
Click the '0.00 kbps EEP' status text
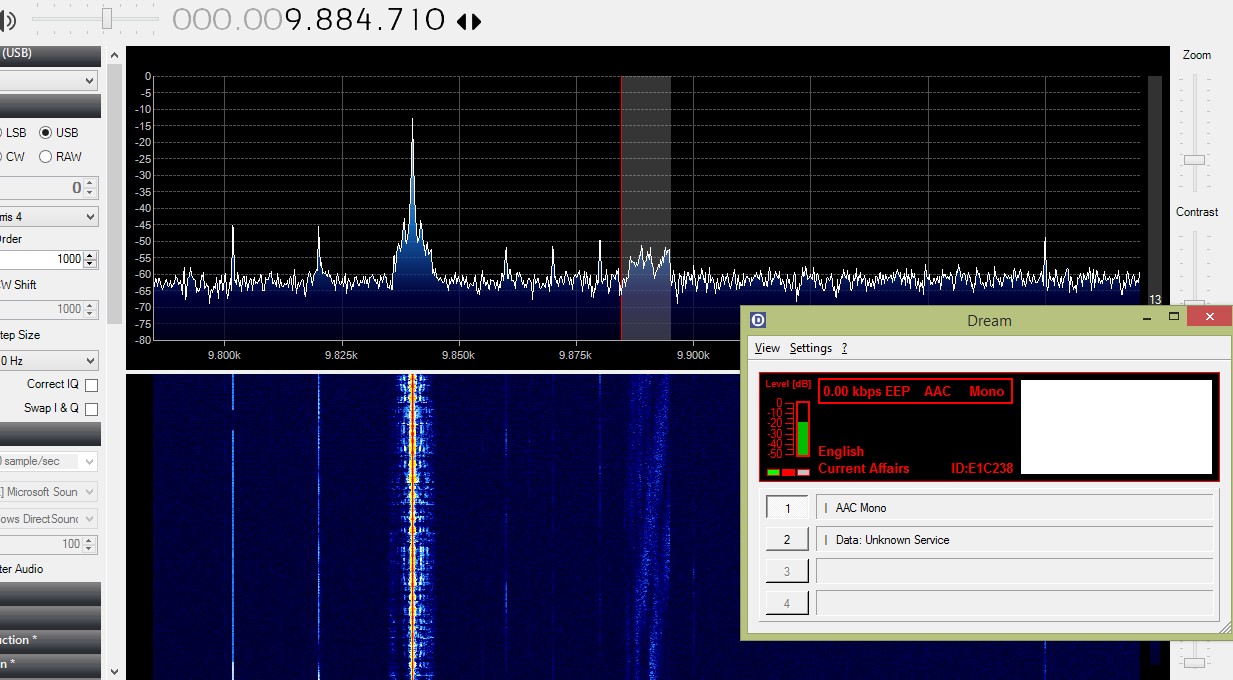point(866,391)
